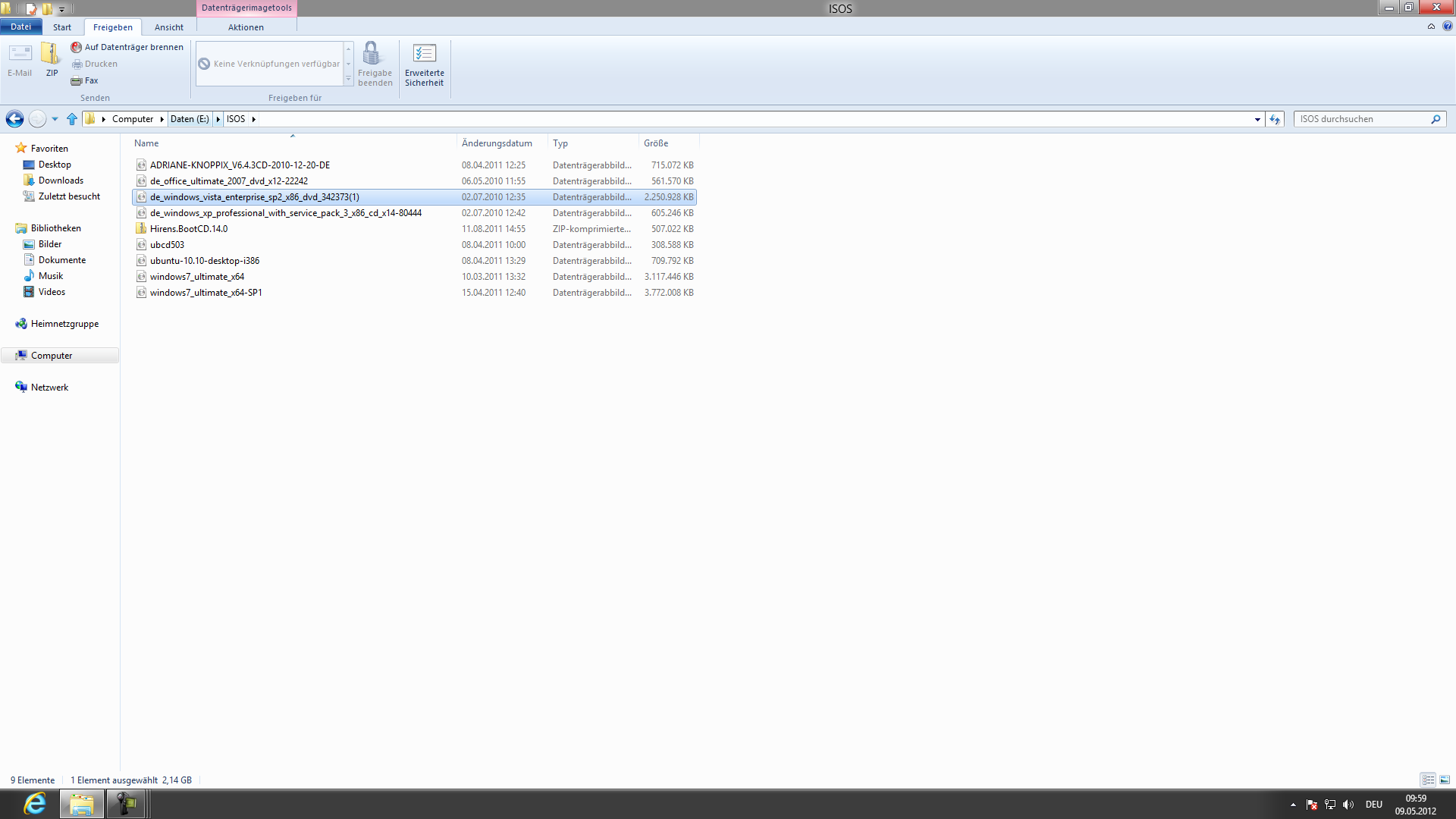Expand recent locations dropdown arrow

55,119
